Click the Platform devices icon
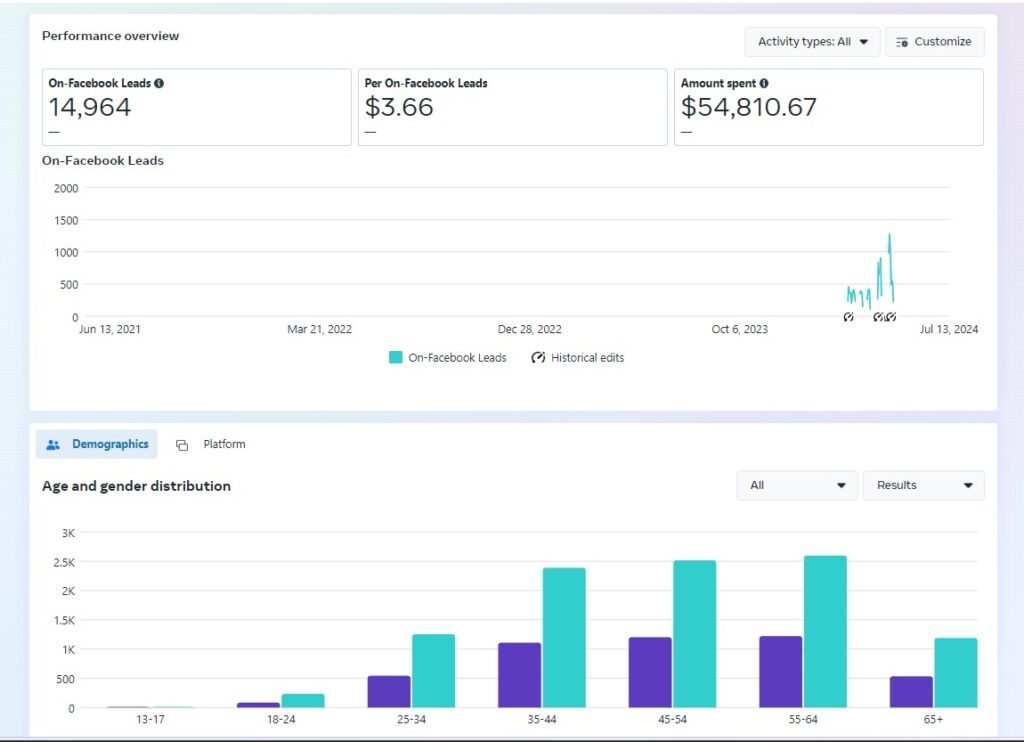Viewport: 1024px width, 742px height. click(x=182, y=445)
